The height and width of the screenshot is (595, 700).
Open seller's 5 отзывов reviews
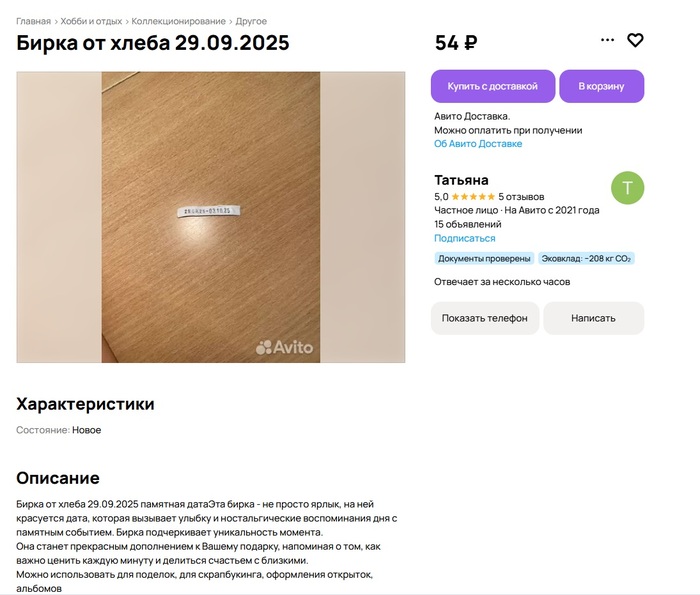point(521,197)
